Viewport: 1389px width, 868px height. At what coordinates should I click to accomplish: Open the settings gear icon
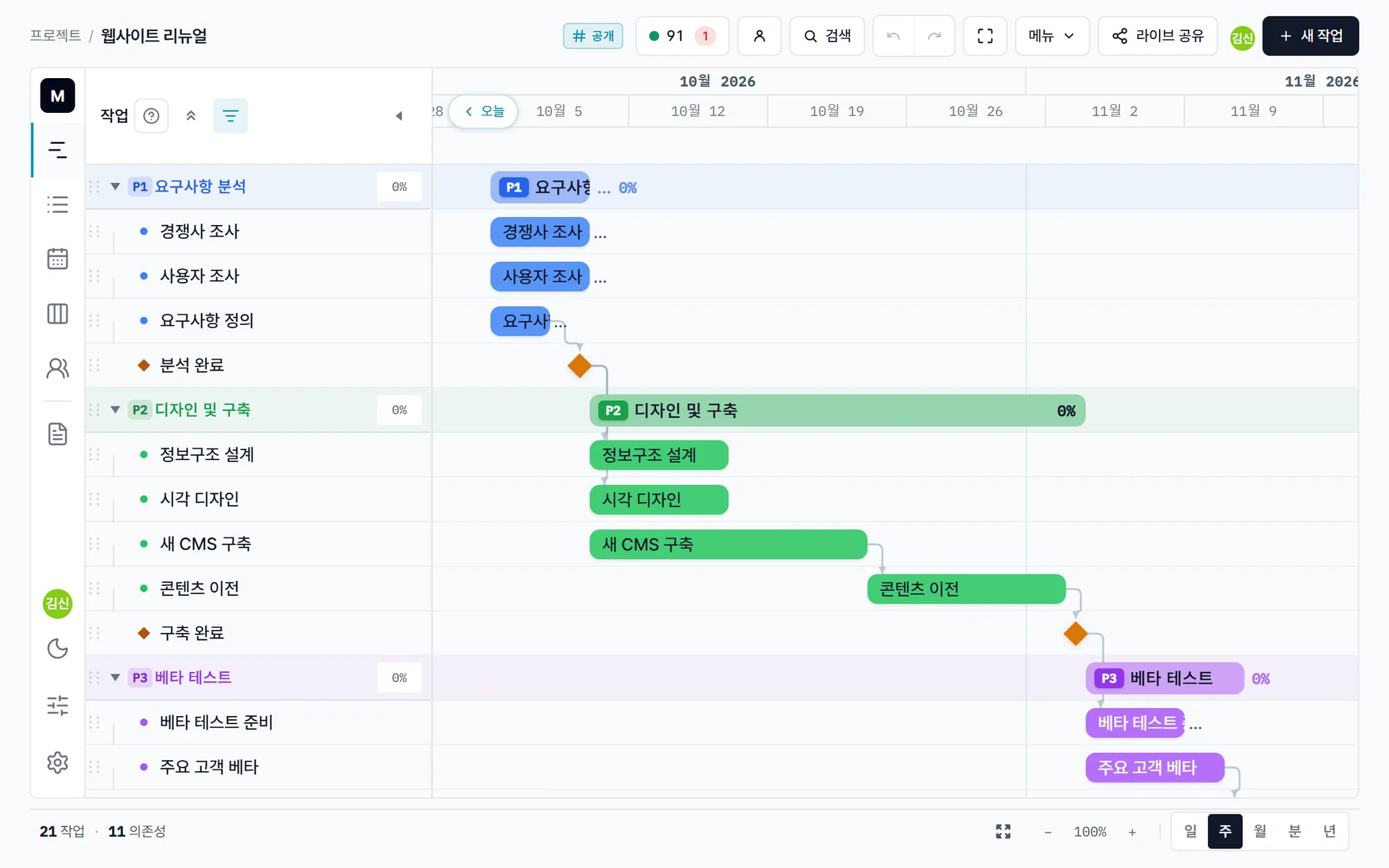(x=57, y=762)
